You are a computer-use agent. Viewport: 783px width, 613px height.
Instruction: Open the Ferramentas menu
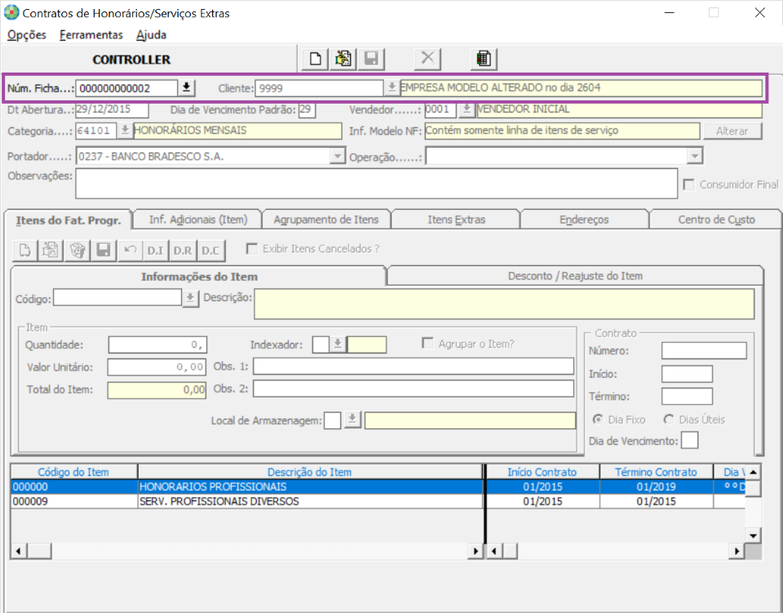(x=91, y=35)
